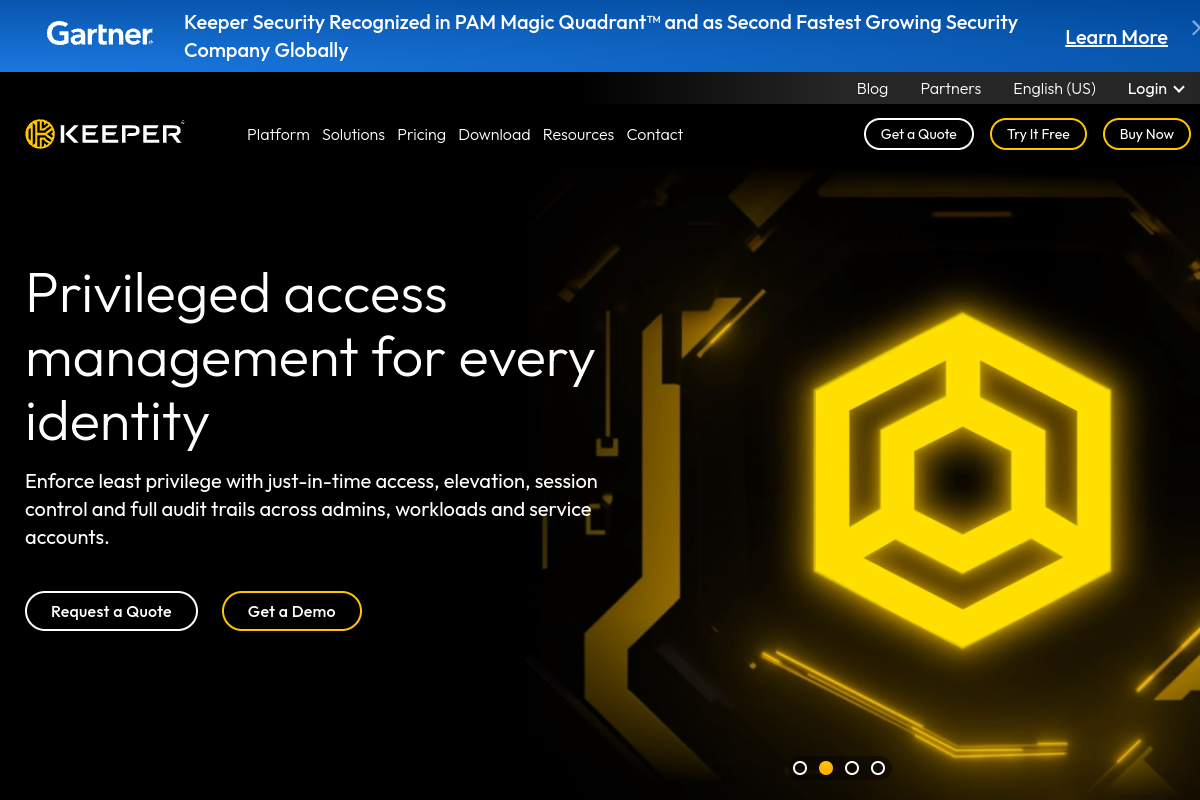Open the Contact menu item
The image size is (1200, 800).
pyautogui.click(x=655, y=134)
